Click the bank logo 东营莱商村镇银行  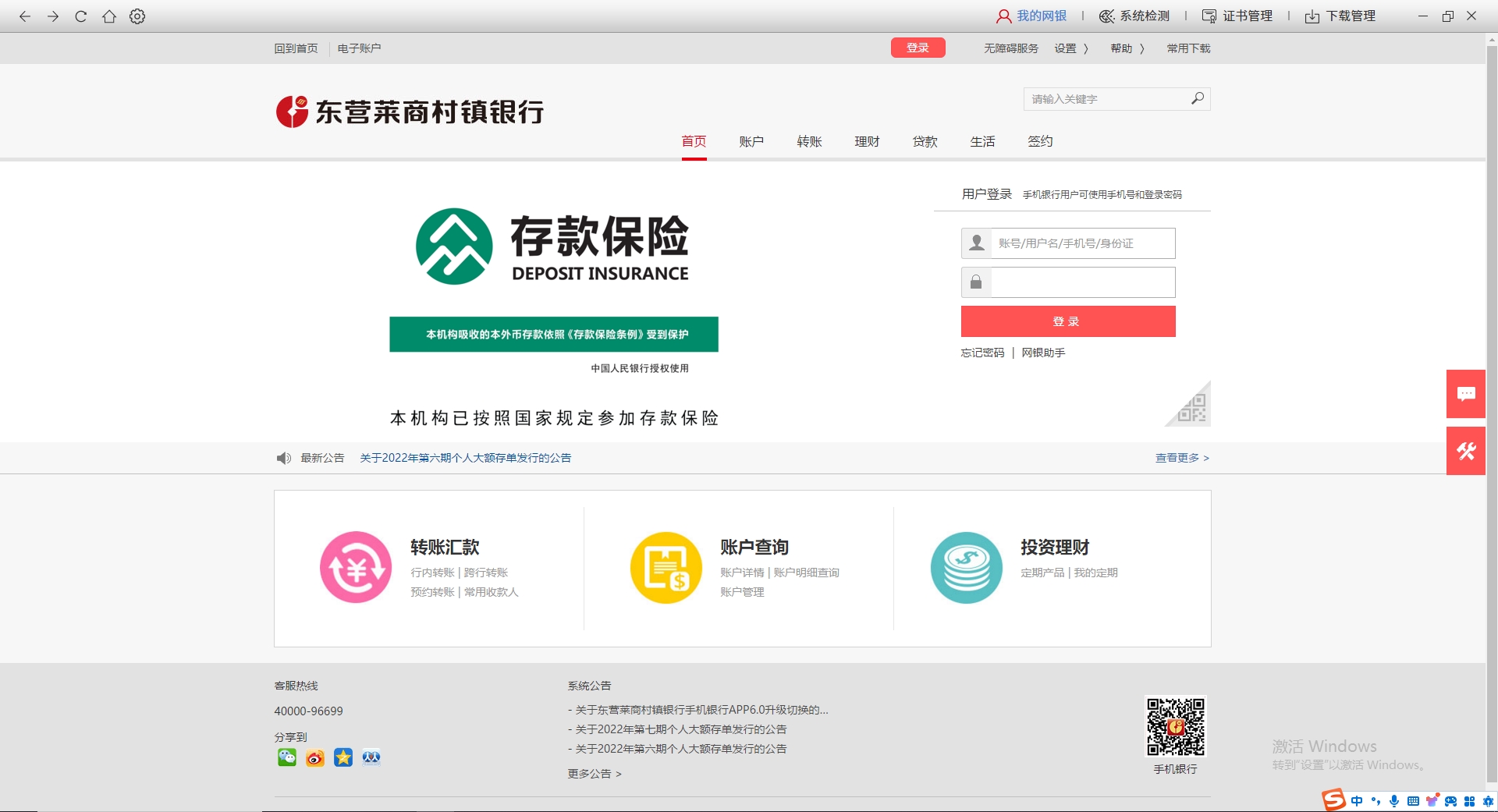(x=410, y=112)
